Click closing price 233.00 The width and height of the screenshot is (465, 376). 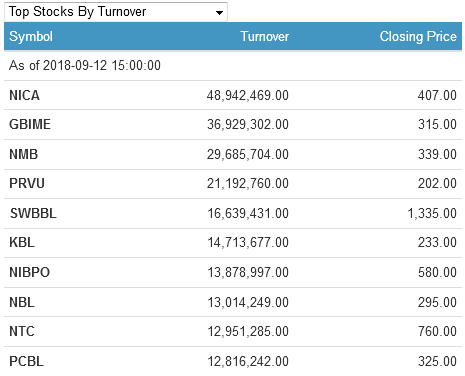pos(437,242)
